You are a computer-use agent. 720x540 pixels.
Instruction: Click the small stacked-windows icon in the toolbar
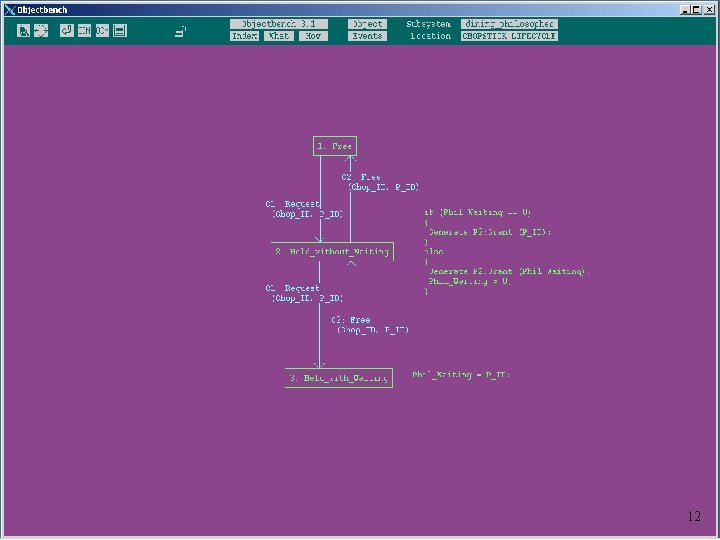pyautogui.click(x=181, y=32)
